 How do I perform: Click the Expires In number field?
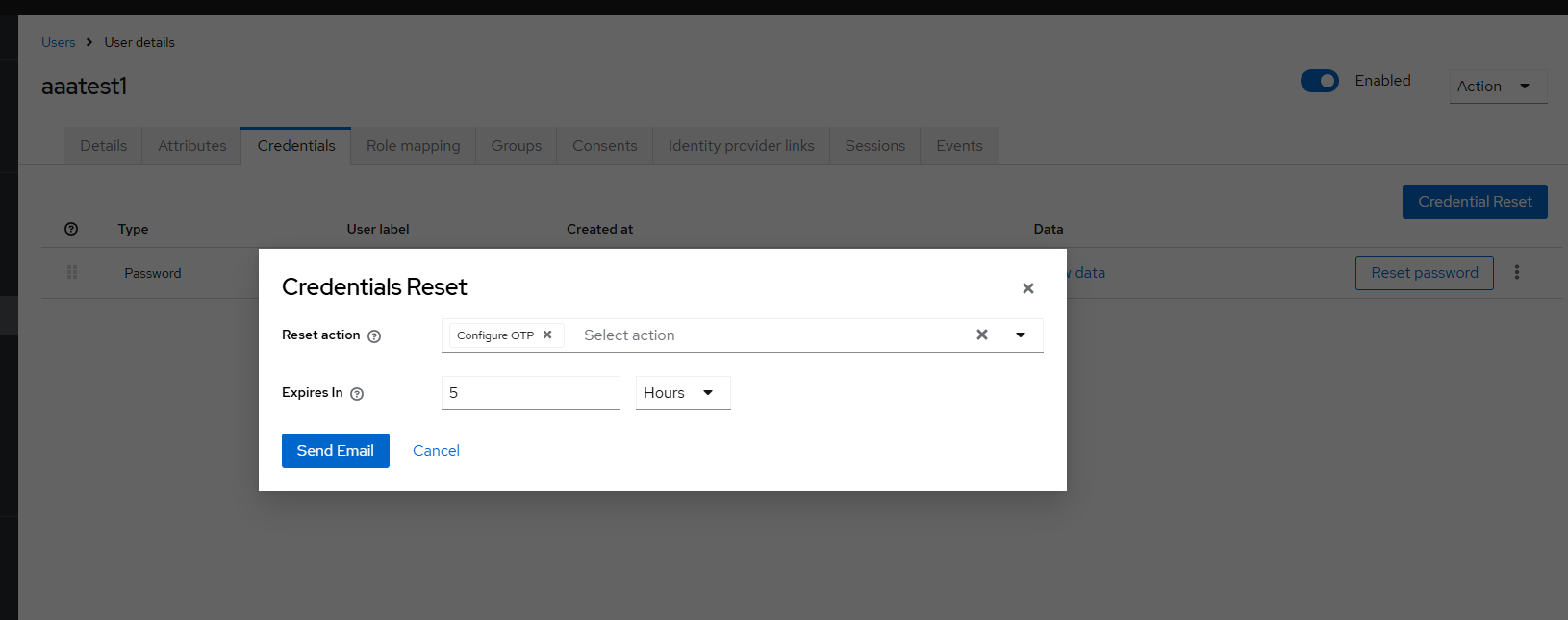click(x=530, y=393)
